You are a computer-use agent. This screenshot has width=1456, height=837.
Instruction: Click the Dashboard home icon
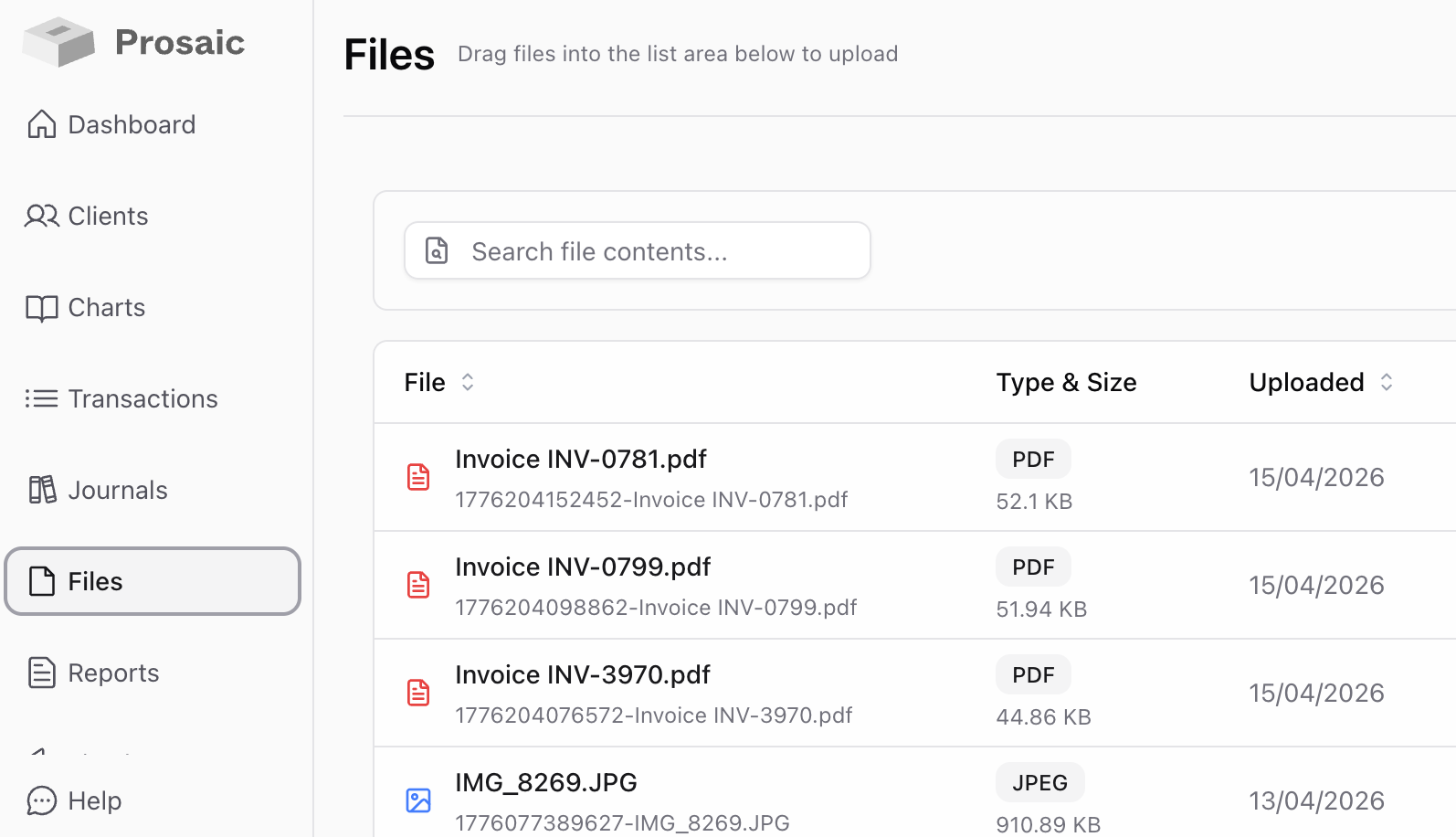[x=42, y=124]
